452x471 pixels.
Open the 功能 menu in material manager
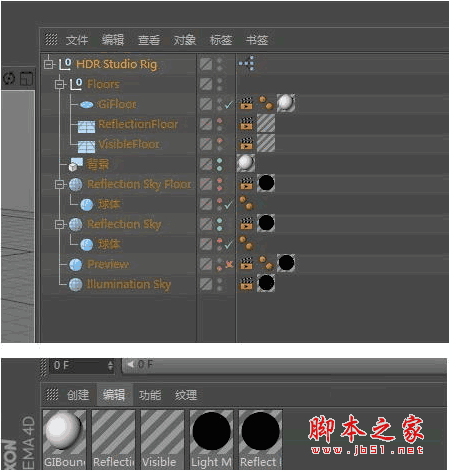tap(150, 395)
